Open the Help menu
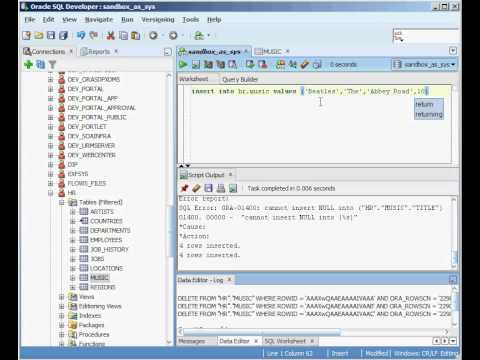 (x=214, y=20)
